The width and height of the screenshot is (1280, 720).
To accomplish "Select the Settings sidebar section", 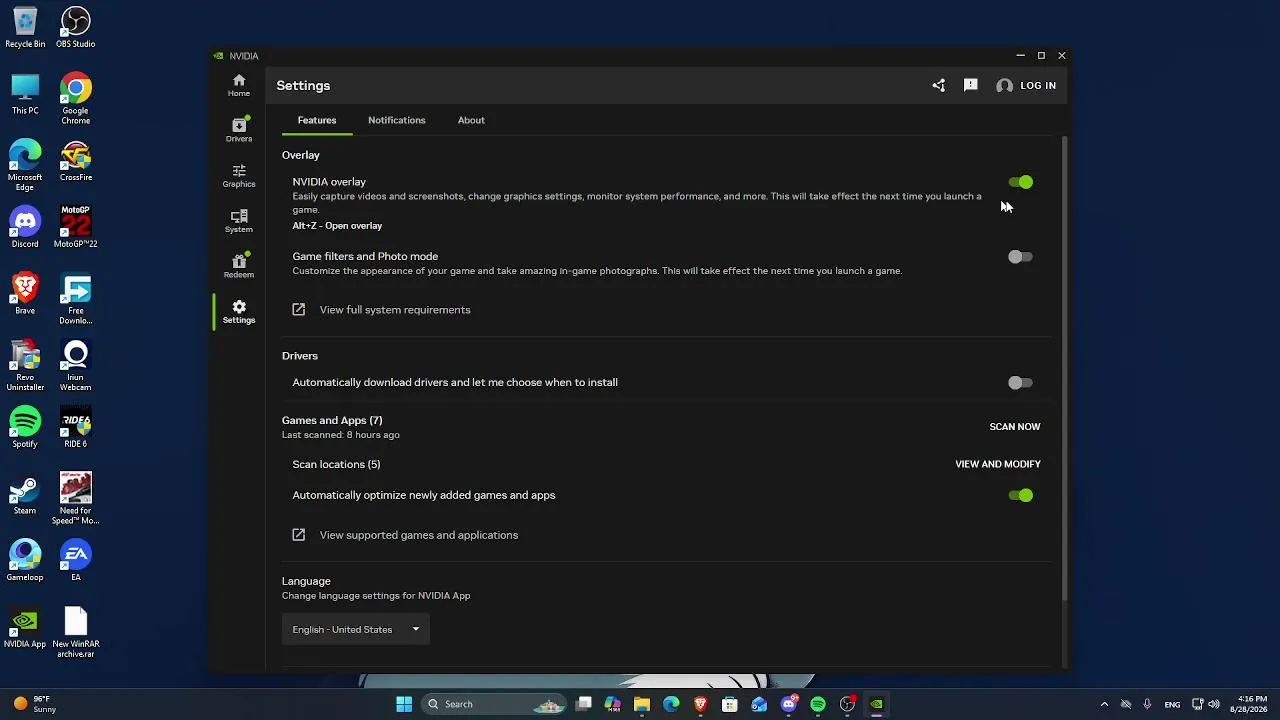I will click(238, 312).
